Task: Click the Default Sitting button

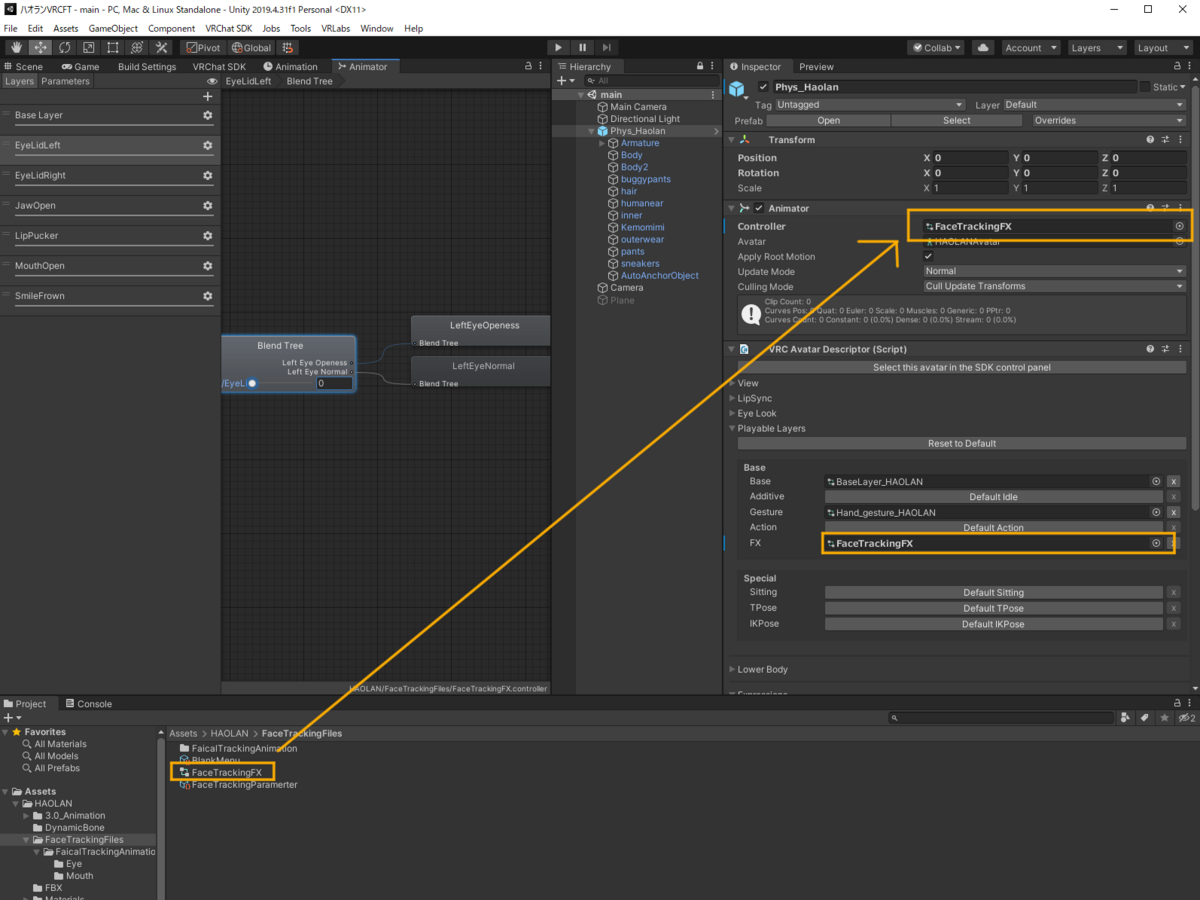Action: pos(993,593)
